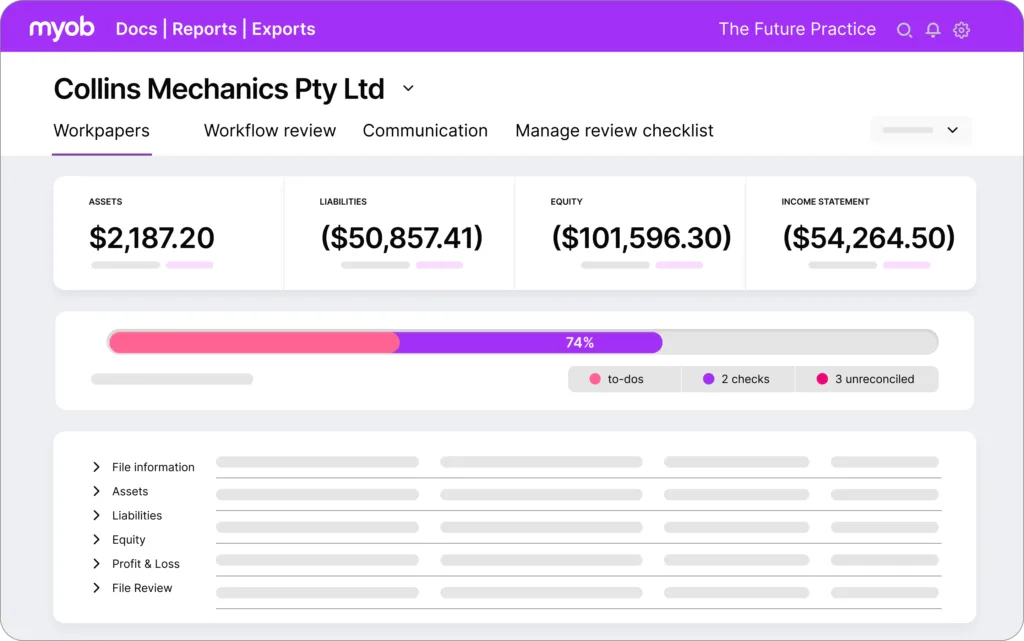
Task: Open the Exports link in header
Action: click(x=283, y=29)
